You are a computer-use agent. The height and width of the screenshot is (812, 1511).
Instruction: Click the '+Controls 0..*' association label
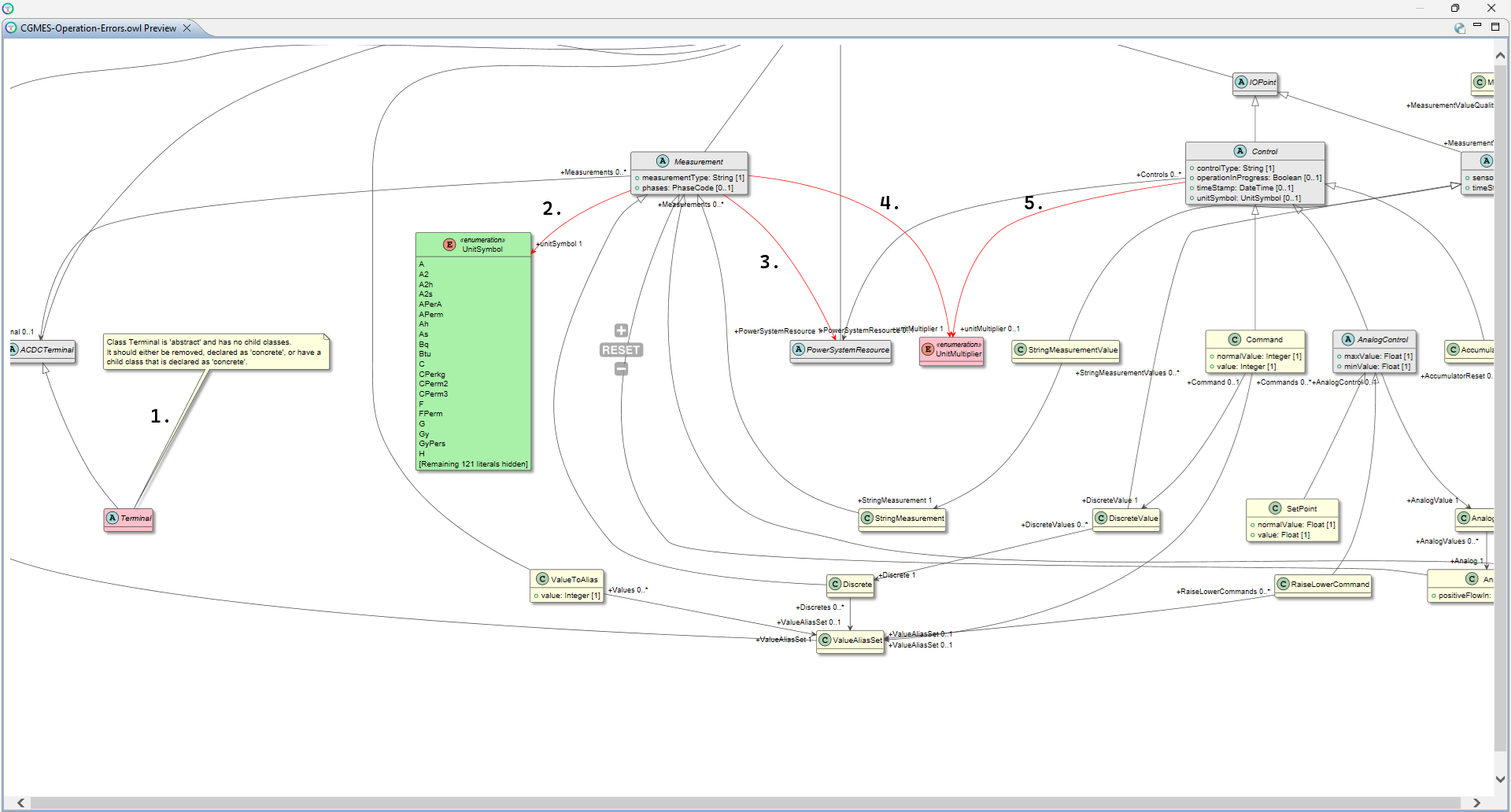click(1158, 175)
